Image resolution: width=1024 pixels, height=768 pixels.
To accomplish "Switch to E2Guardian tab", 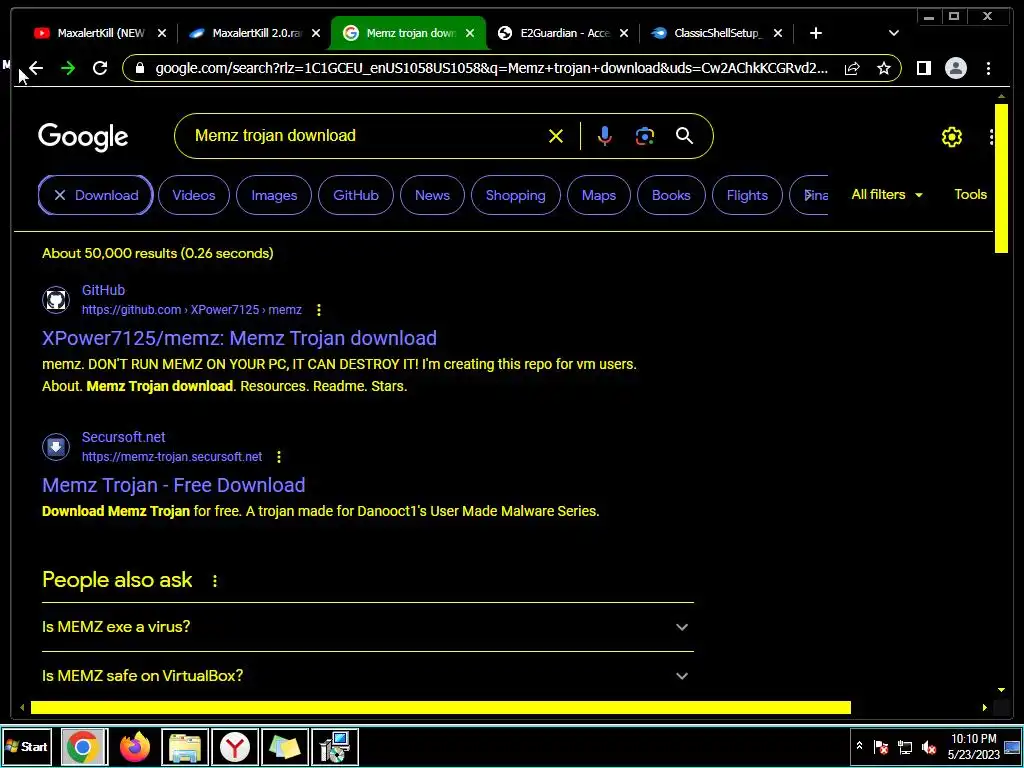I will [x=564, y=33].
